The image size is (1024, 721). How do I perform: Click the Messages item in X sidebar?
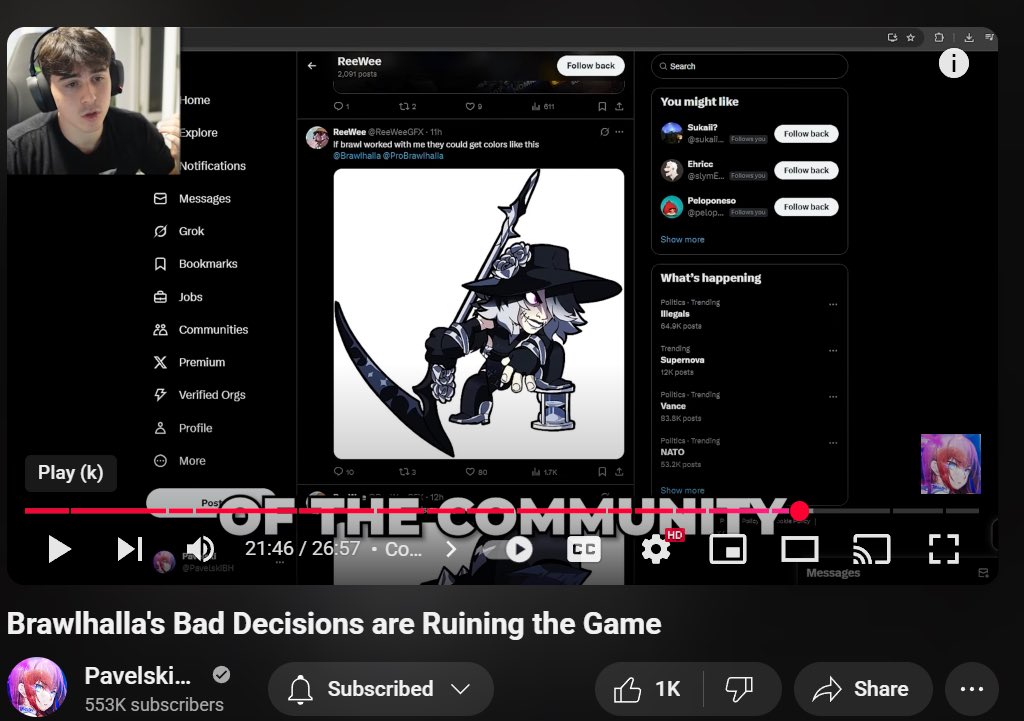tap(192, 199)
